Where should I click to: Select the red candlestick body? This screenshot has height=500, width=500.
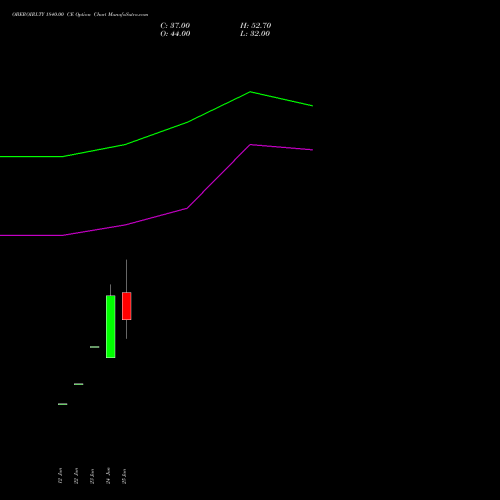[127, 306]
